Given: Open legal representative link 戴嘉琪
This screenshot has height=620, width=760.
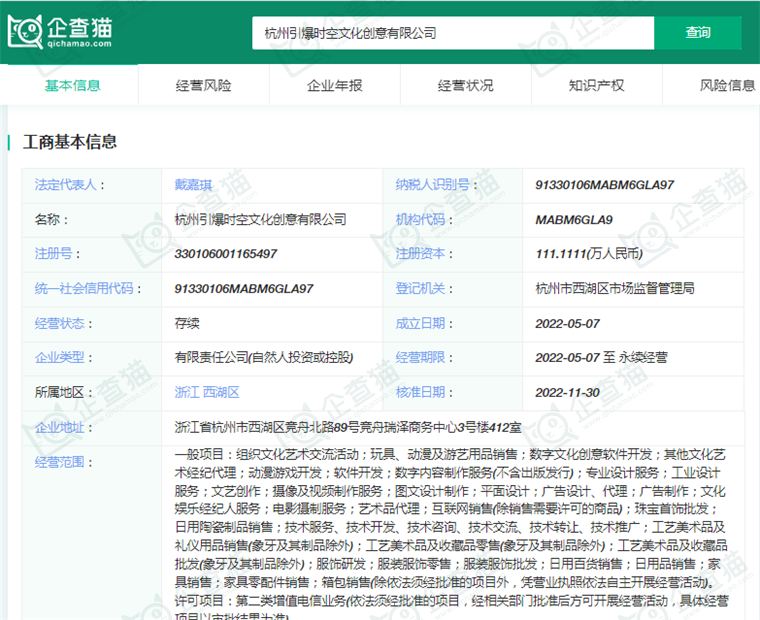Looking at the screenshot, I should coord(193,185).
